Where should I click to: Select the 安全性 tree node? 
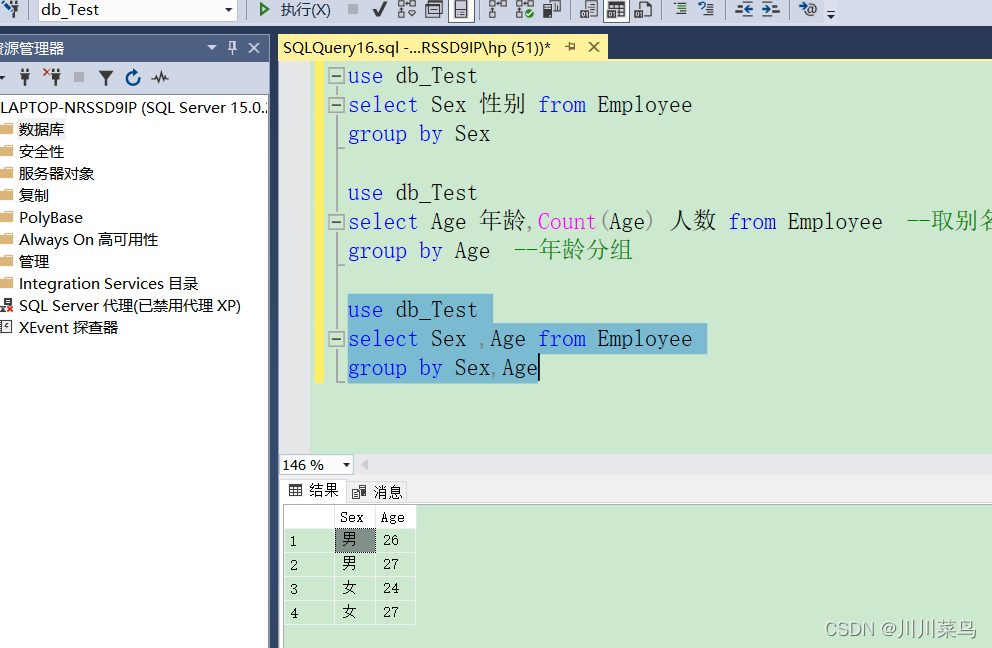41,151
